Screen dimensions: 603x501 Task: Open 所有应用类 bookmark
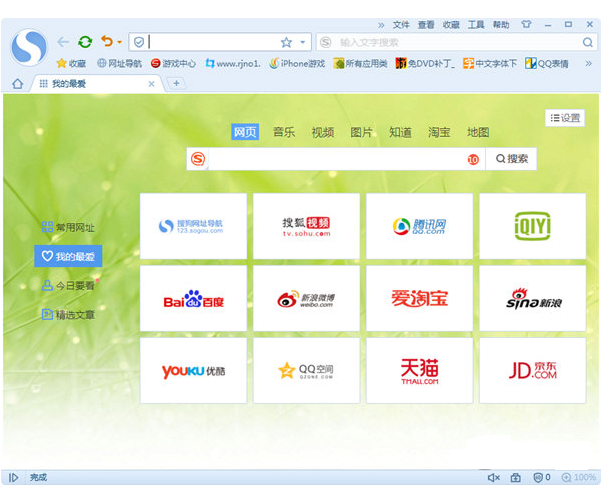point(360,63)
